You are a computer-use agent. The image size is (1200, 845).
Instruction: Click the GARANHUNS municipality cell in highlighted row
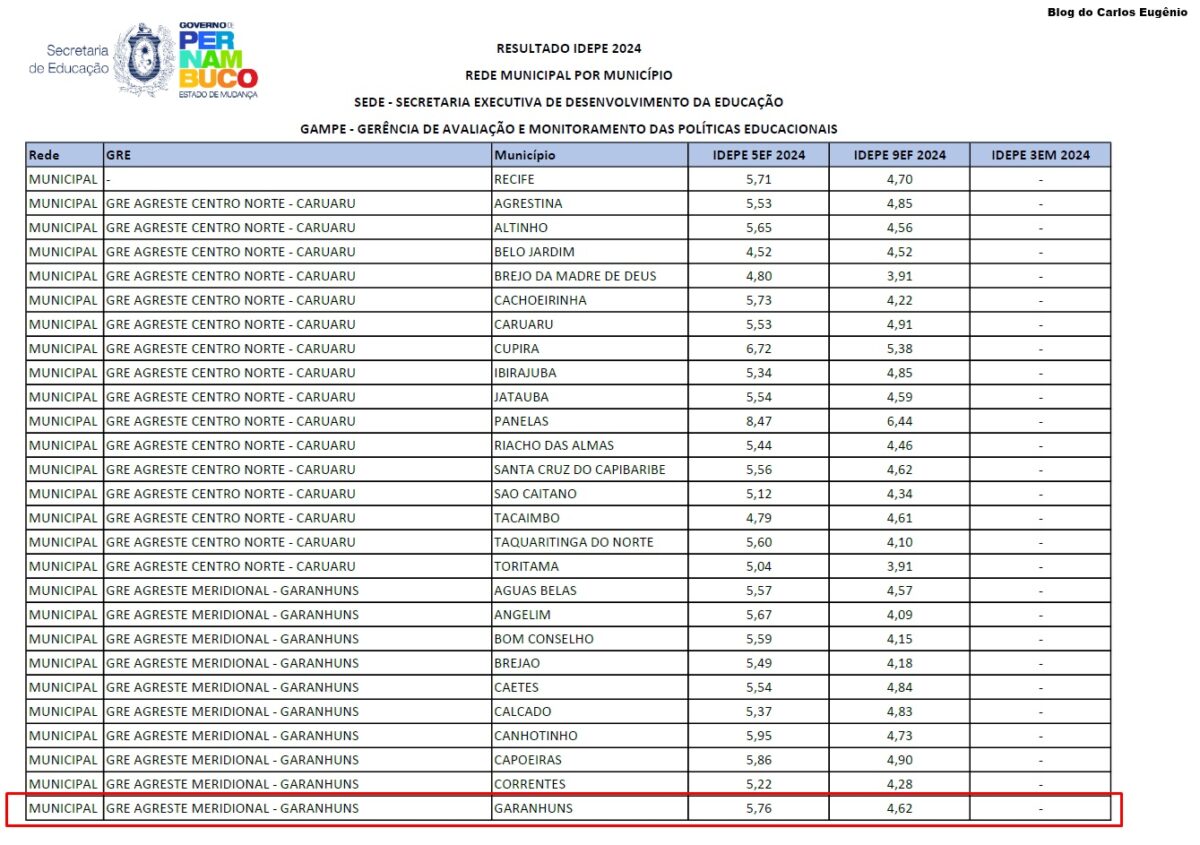tap(533, 808)
